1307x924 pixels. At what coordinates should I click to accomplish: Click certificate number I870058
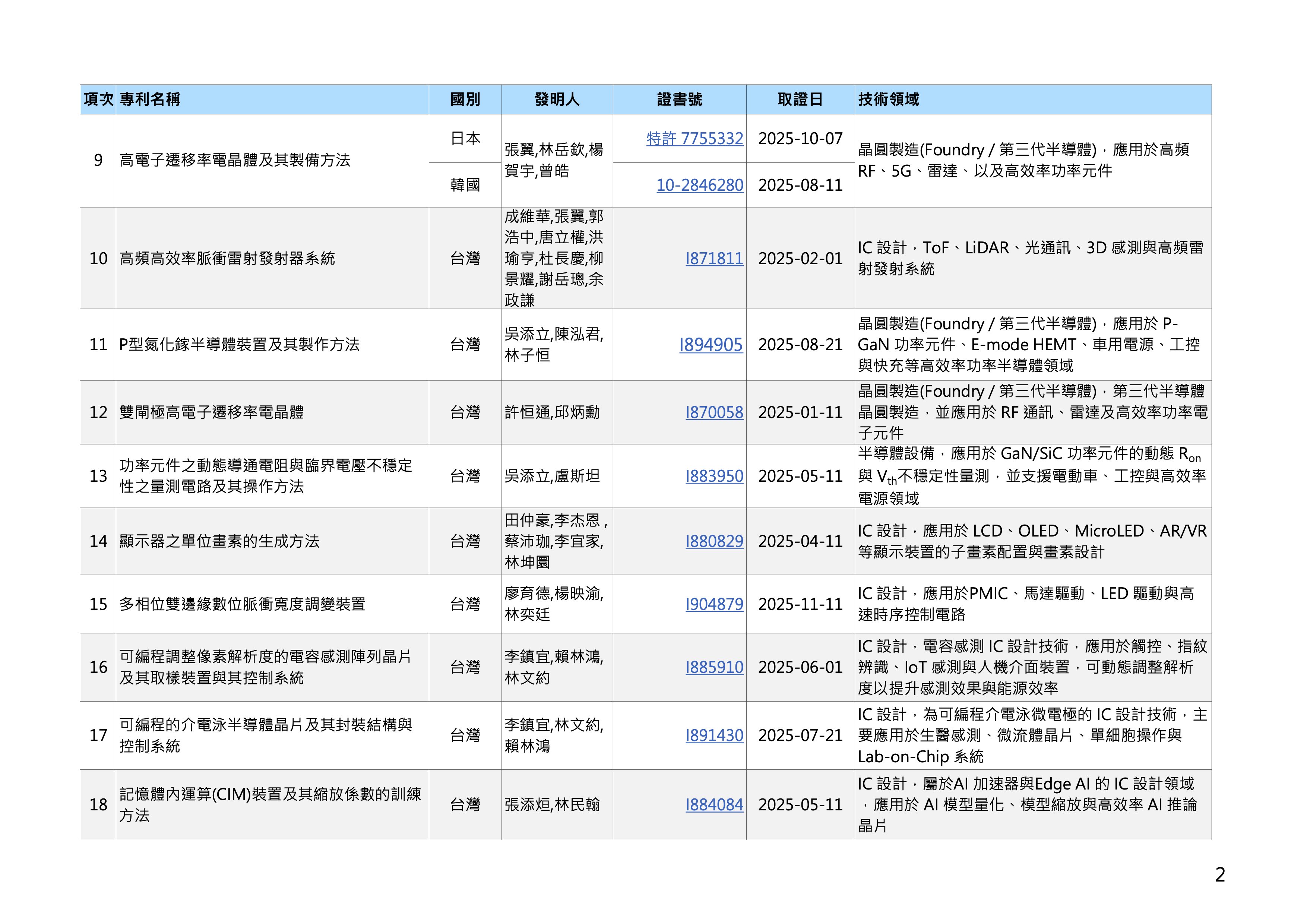coord(714,412)
